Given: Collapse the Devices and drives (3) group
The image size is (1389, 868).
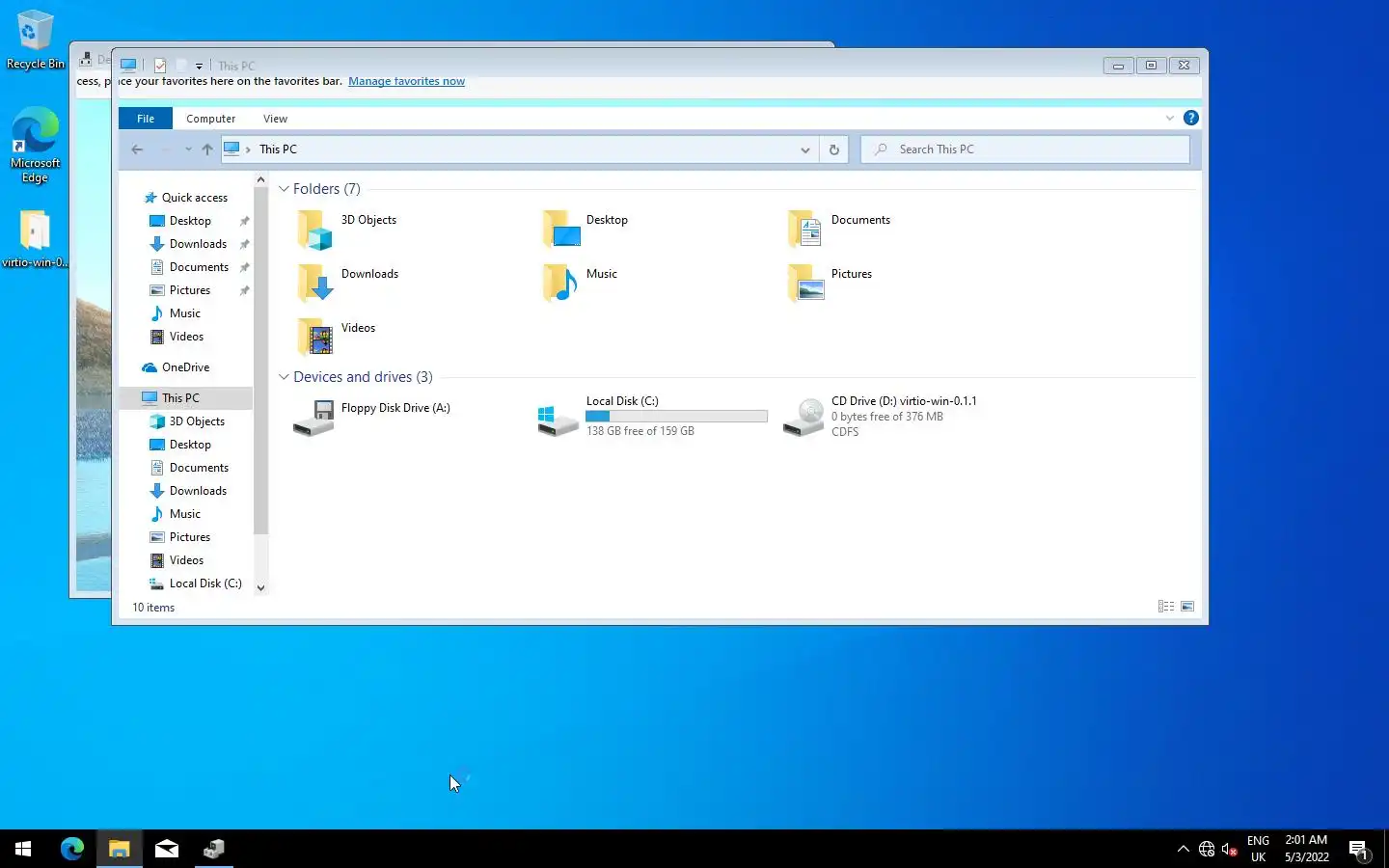Looking at the screenshot, I should (284, 377).
